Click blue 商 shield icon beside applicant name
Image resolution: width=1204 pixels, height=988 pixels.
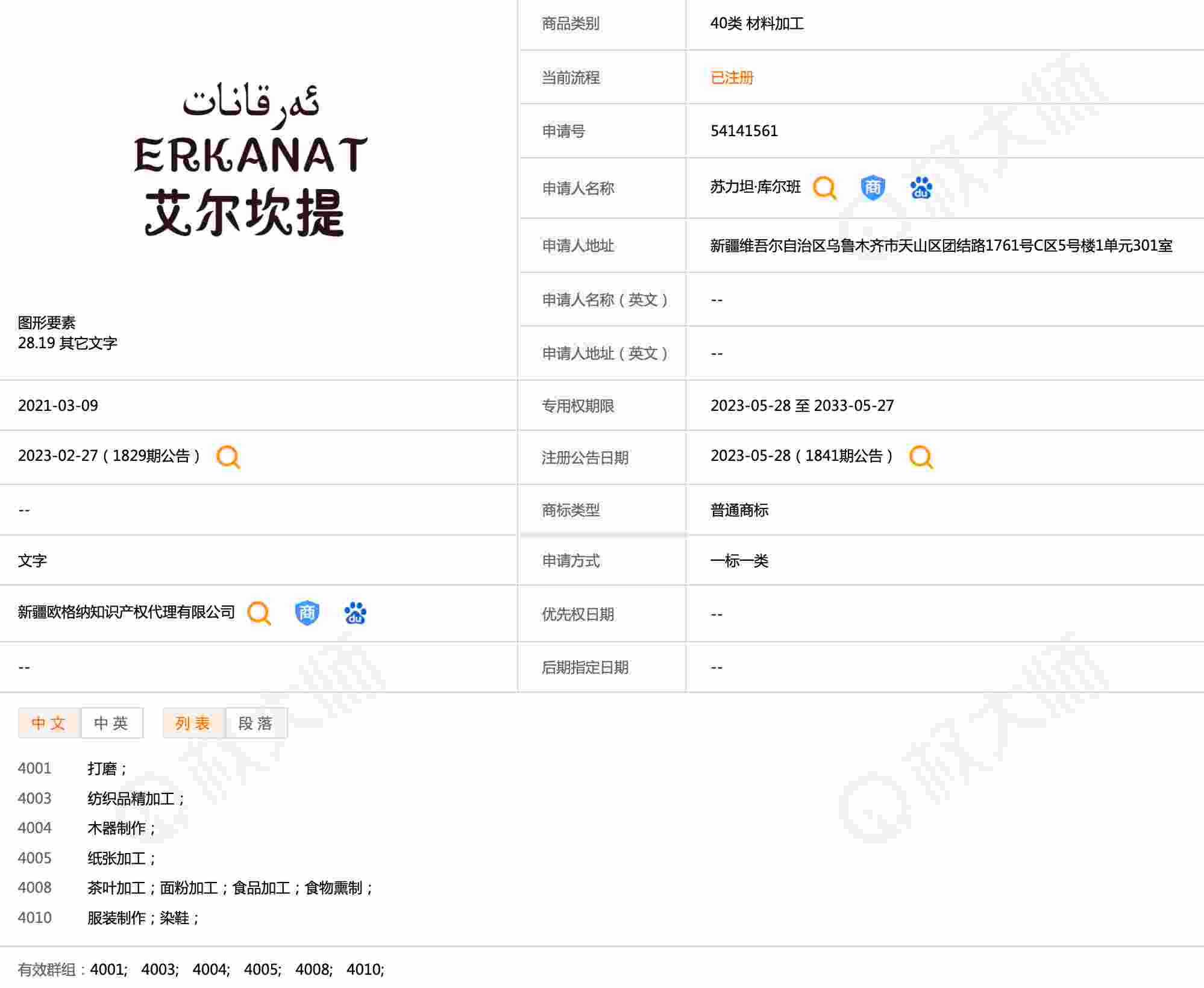coord(873,188)
